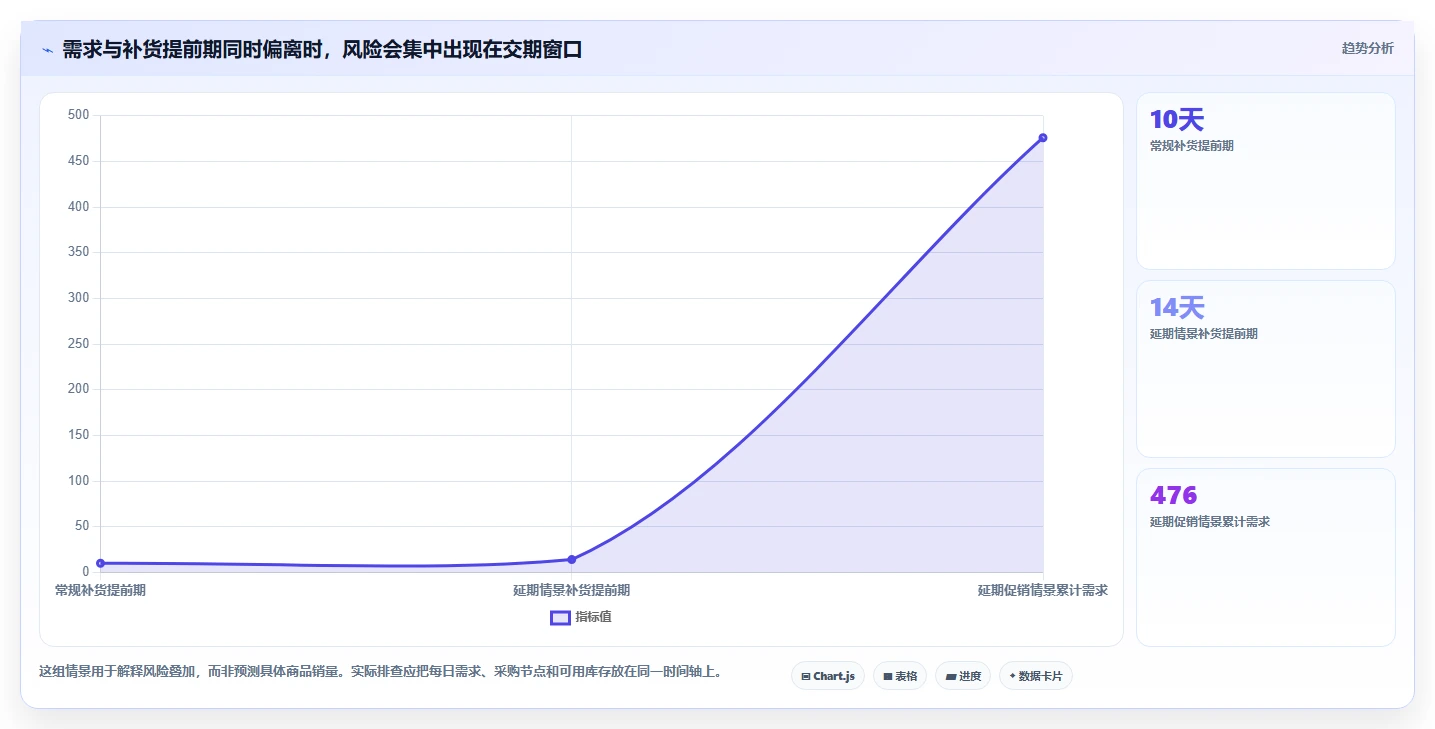The height and width of the screenshot is (729, 1435).
Task: Click the 进度 tag chip
Action: pos(963,676)
